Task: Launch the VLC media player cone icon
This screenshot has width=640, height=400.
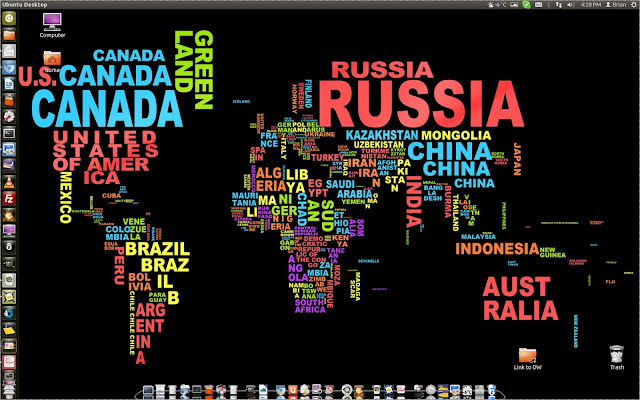Action: [x=9, y=182]
